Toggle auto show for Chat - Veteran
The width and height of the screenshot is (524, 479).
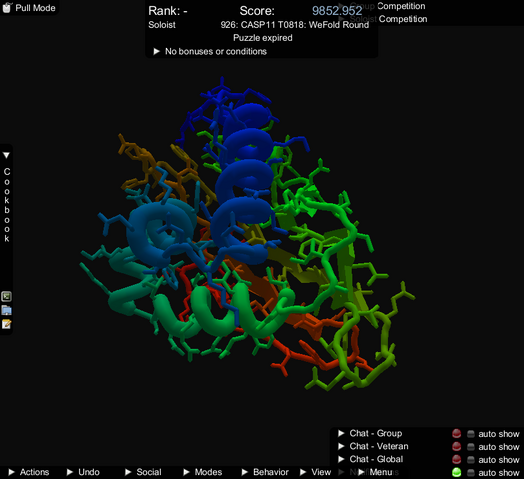coord(471,447)
